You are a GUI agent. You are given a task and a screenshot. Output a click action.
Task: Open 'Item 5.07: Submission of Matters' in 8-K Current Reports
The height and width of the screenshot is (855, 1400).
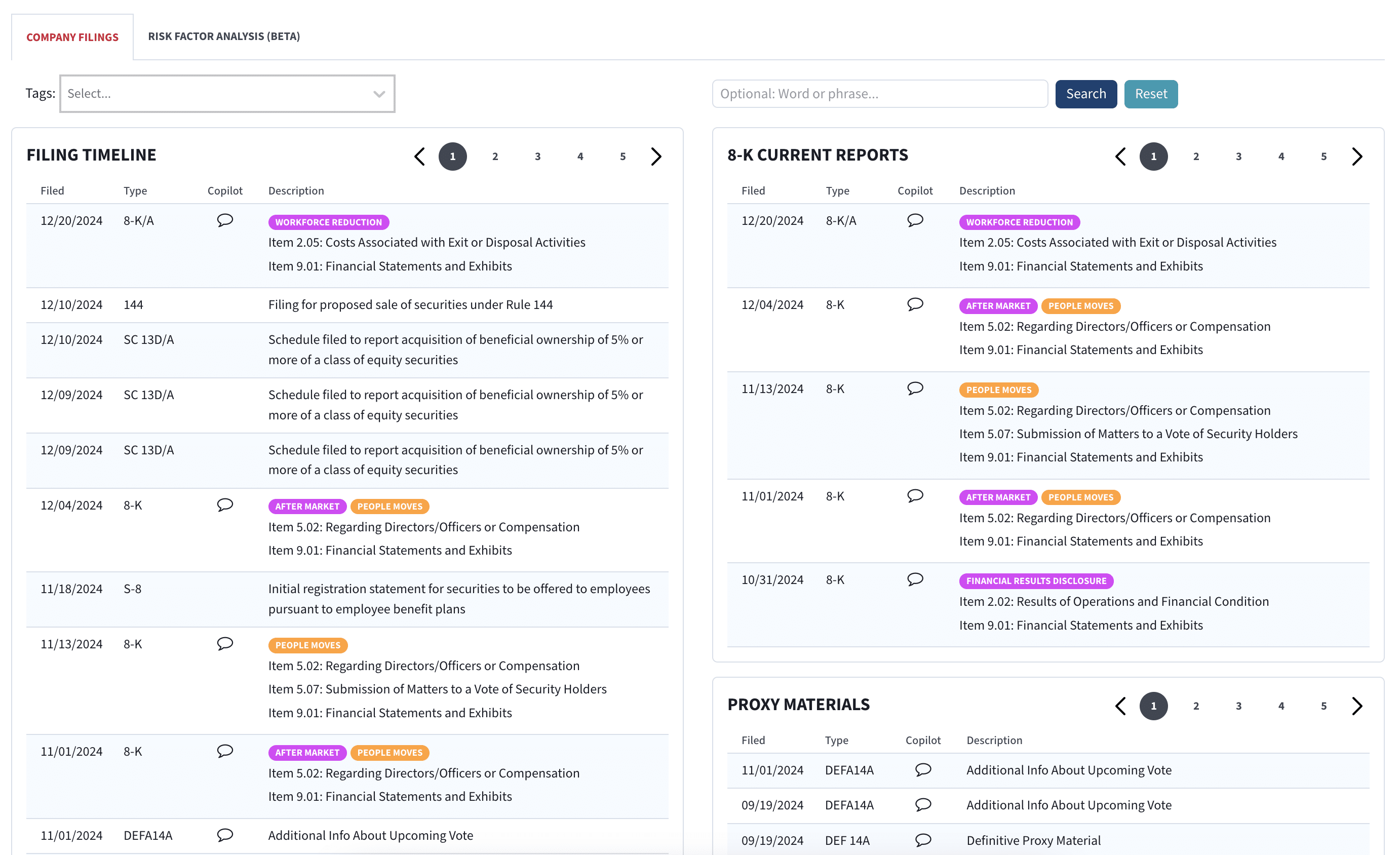pyautogui.click(x=1128, y=434)
